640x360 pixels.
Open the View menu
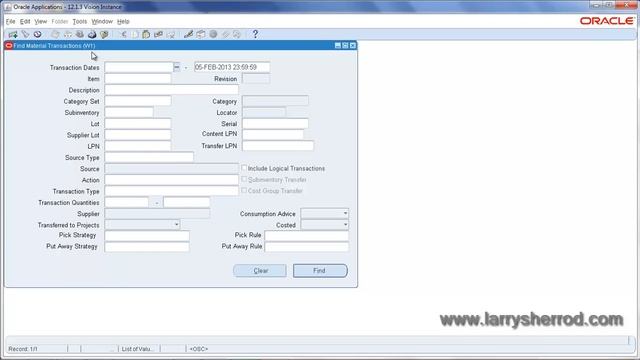click(x=40, y=21)
